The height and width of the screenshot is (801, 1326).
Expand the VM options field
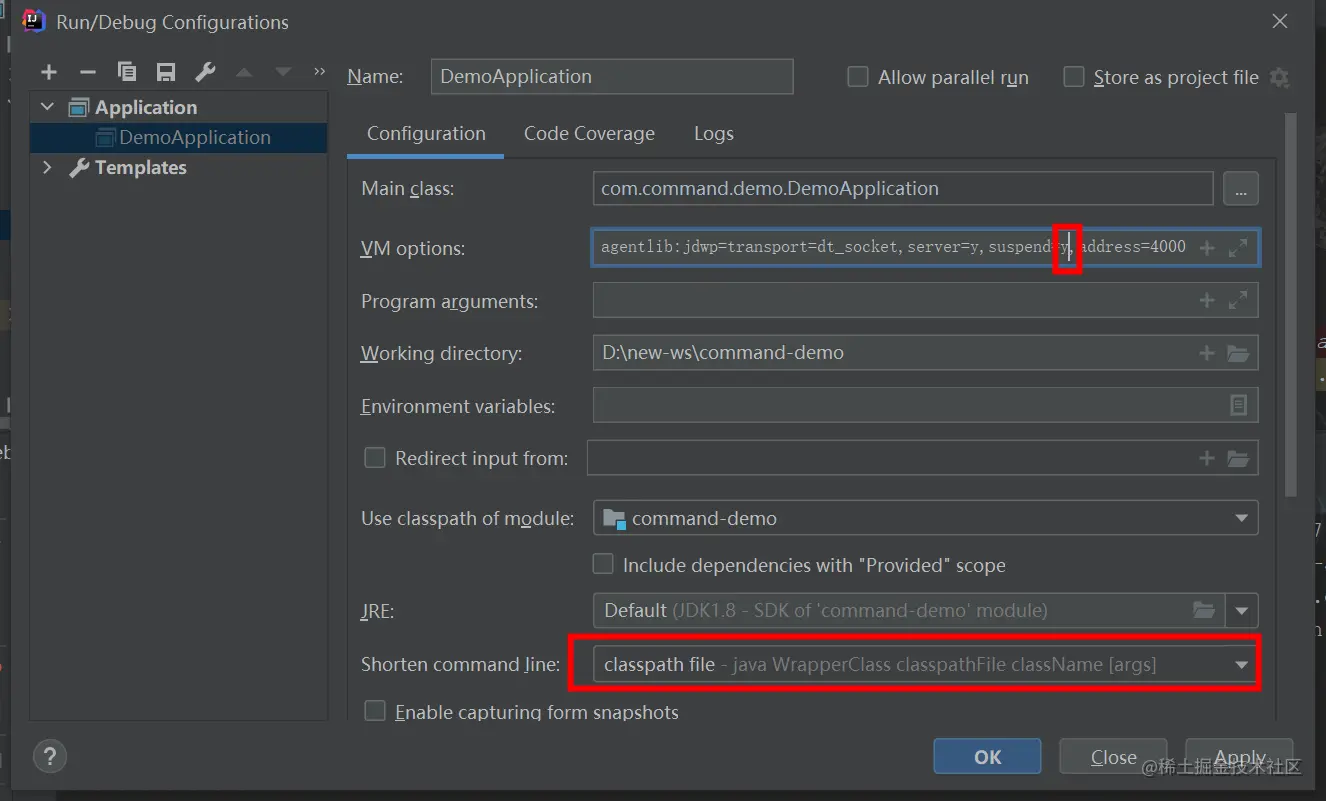tap(1238, 247)
